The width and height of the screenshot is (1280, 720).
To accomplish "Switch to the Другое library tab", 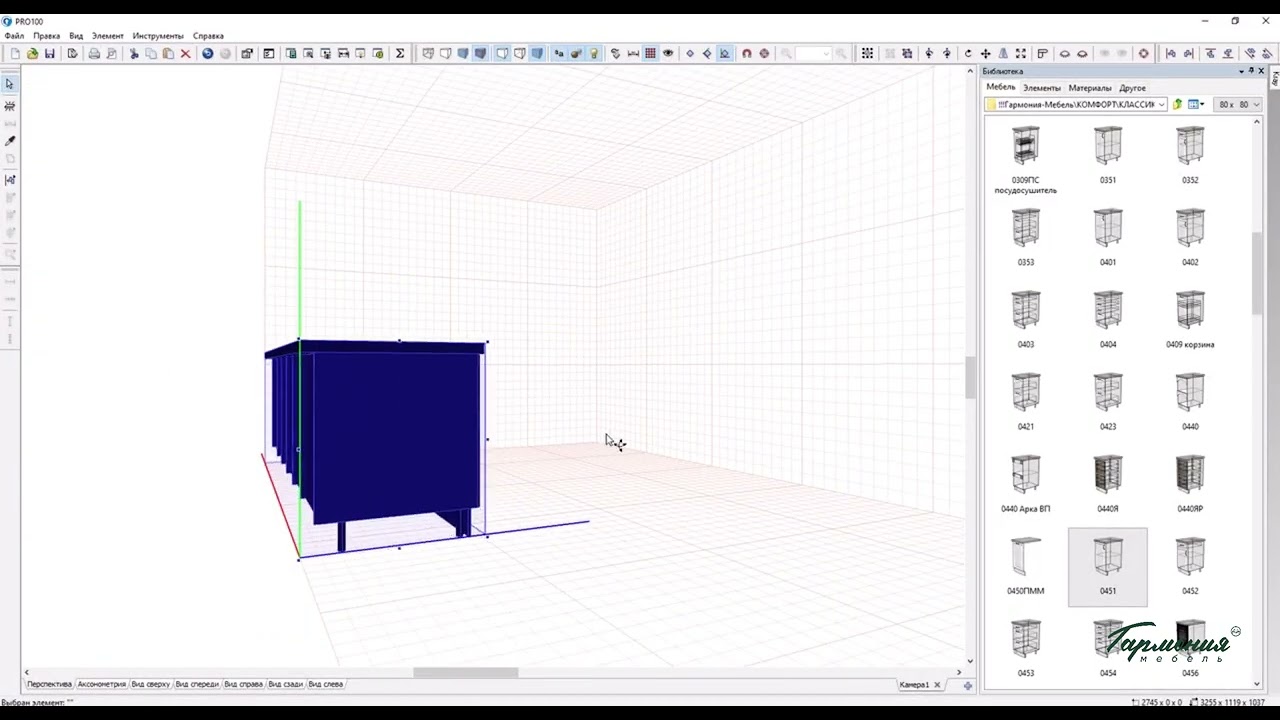I will click(x=1133, y=88).
